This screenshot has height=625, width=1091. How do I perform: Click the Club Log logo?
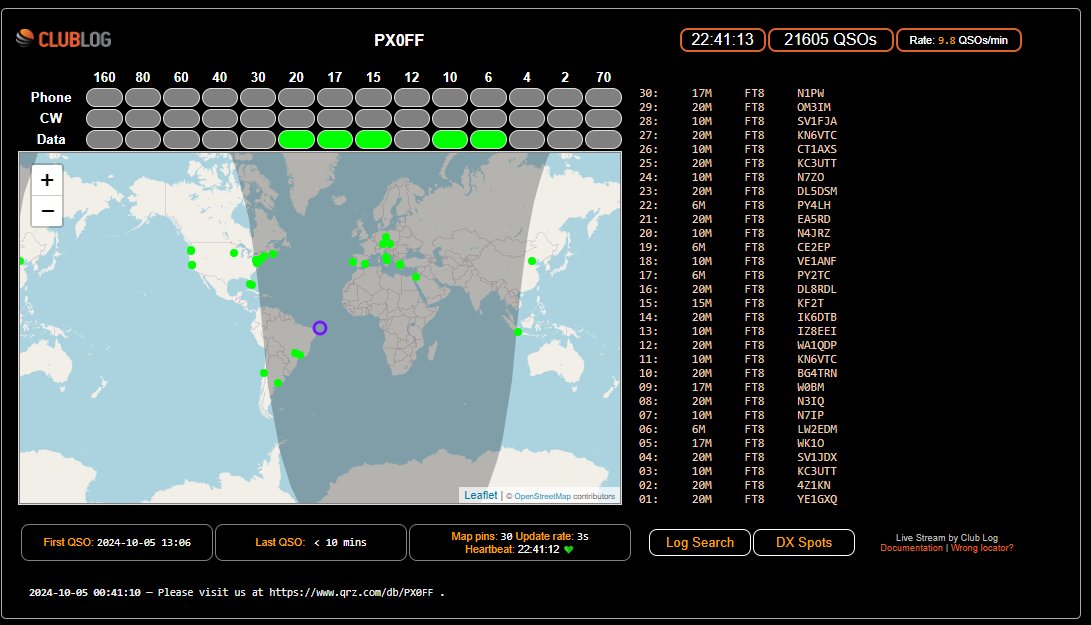click(64, 39)
